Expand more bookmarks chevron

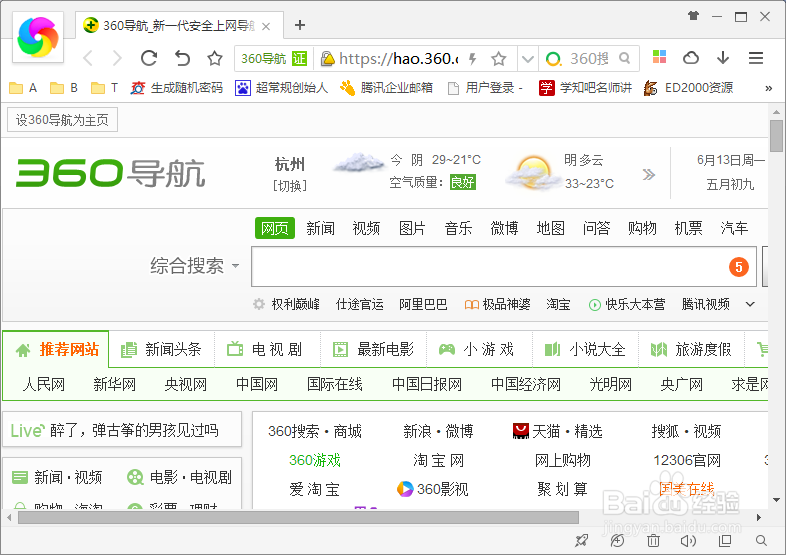pyautogui.click(x=768, y=89)
